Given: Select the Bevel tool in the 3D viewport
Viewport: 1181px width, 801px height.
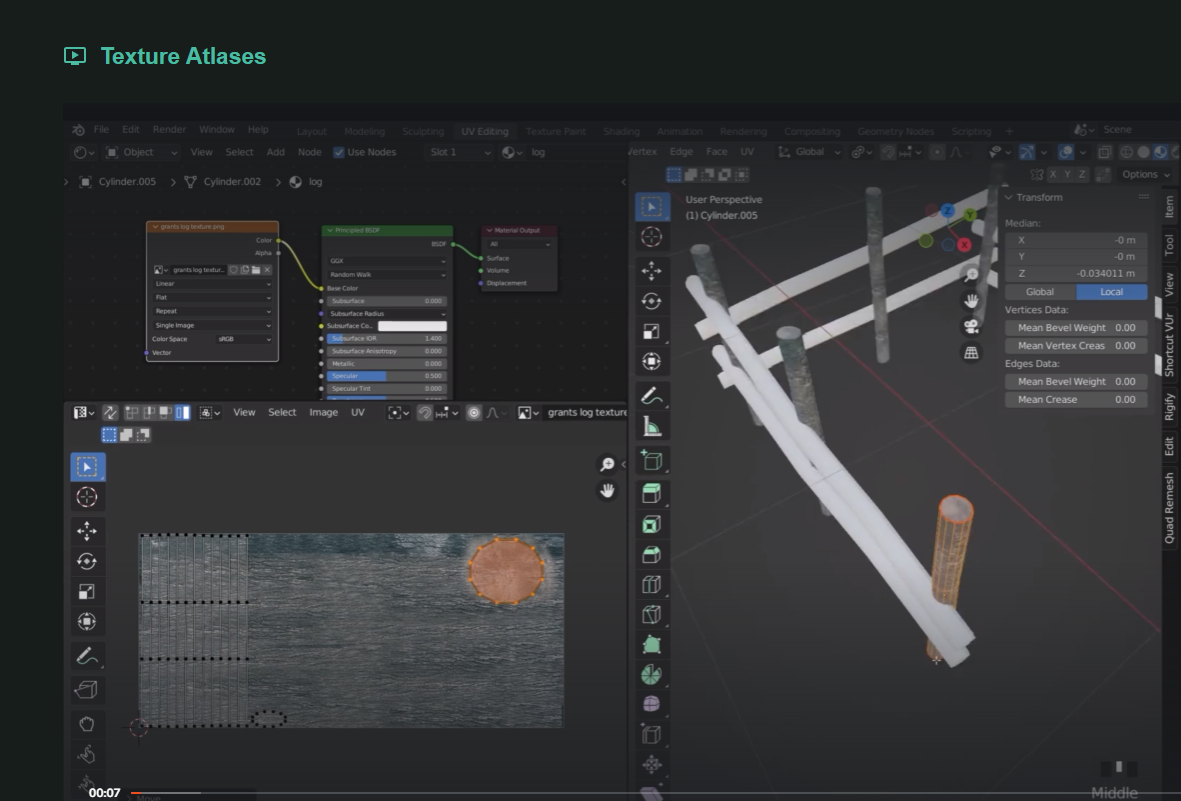Looking at the screenshot, I should (651, 554).
